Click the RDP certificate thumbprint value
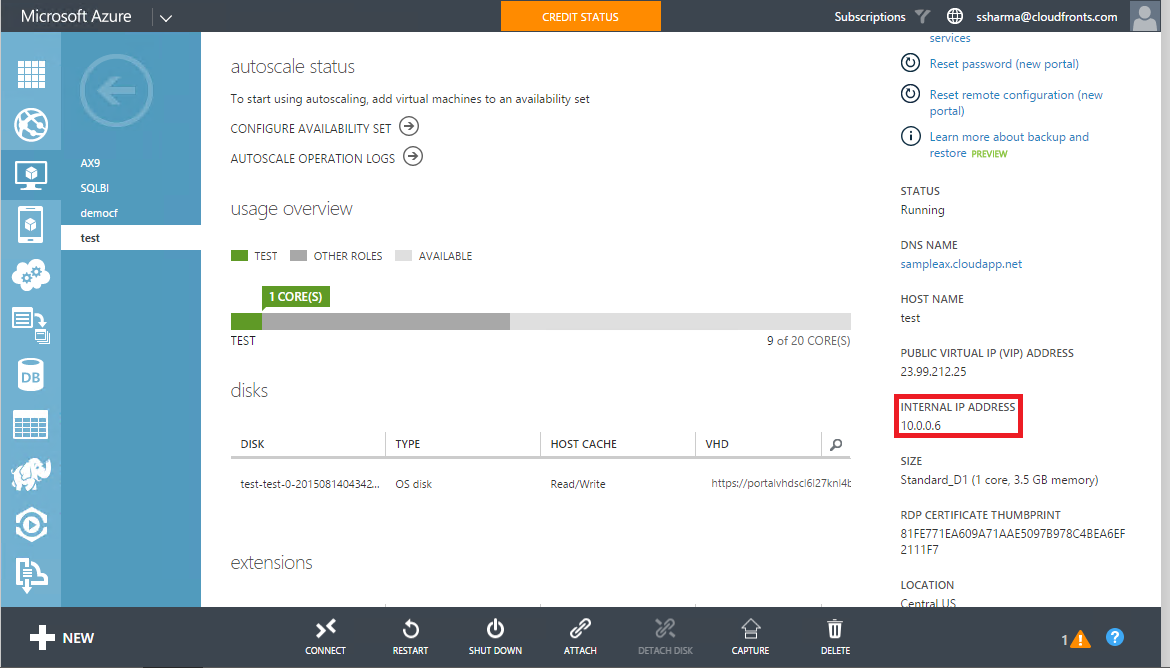The image size is (1170, 668). tap(1013, 541)
